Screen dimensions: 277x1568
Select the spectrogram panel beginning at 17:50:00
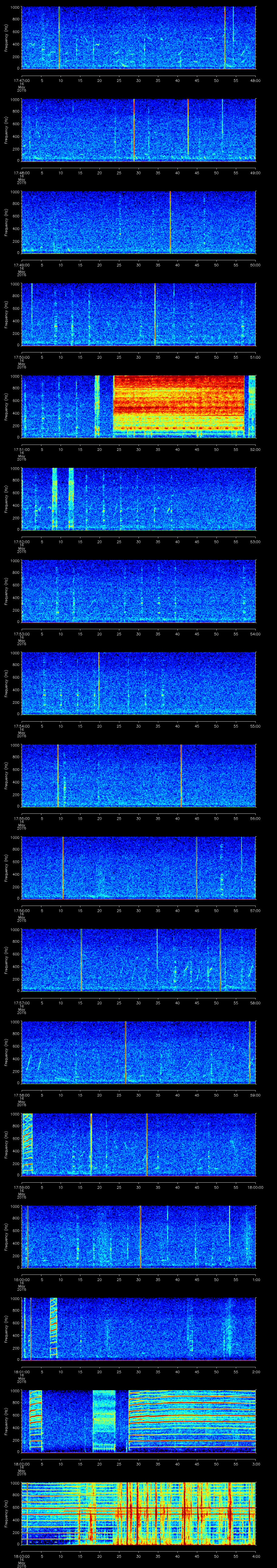139,315
